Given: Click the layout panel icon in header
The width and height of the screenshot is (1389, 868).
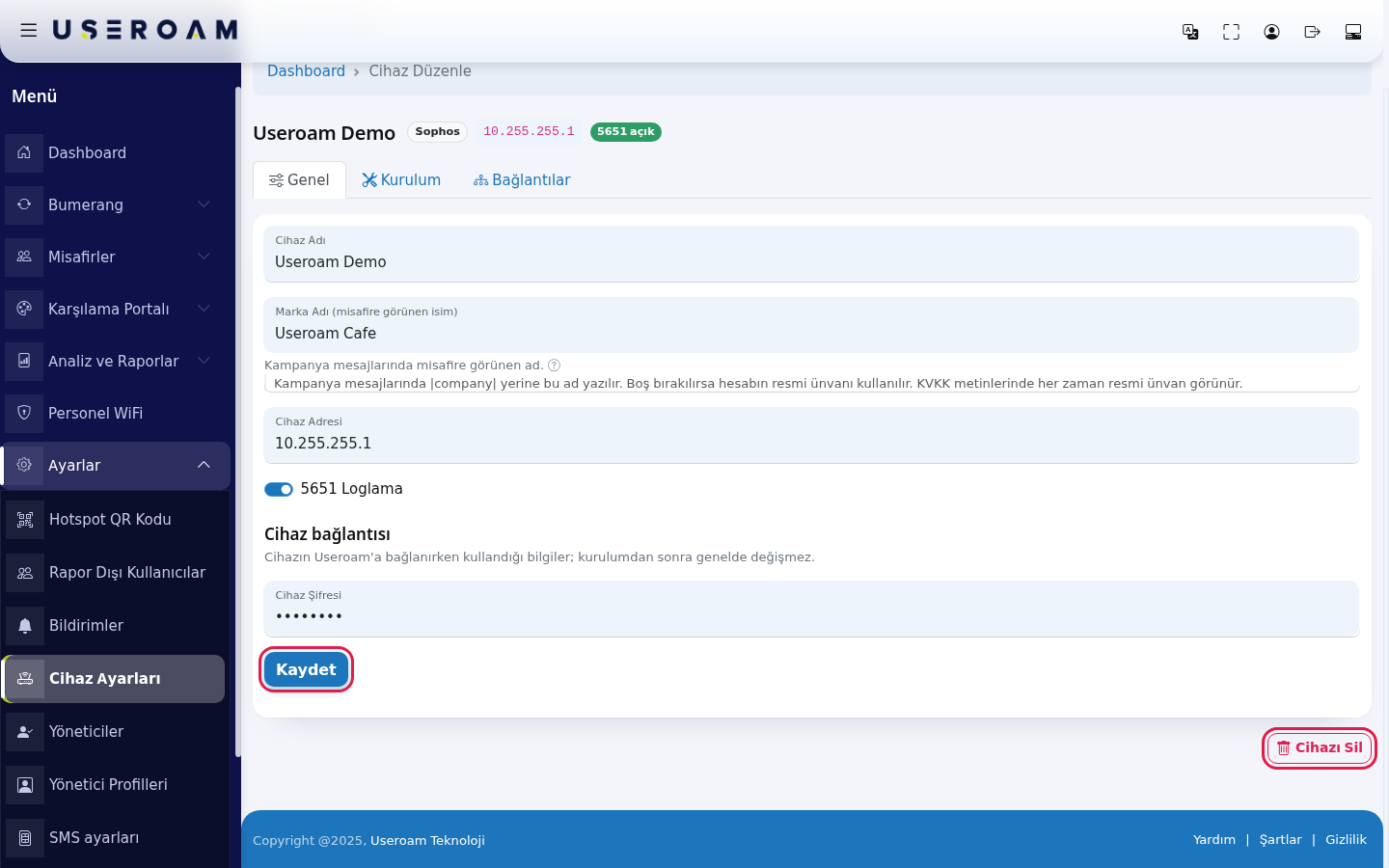Looking at the screenshot, I should click(1352, 32).
